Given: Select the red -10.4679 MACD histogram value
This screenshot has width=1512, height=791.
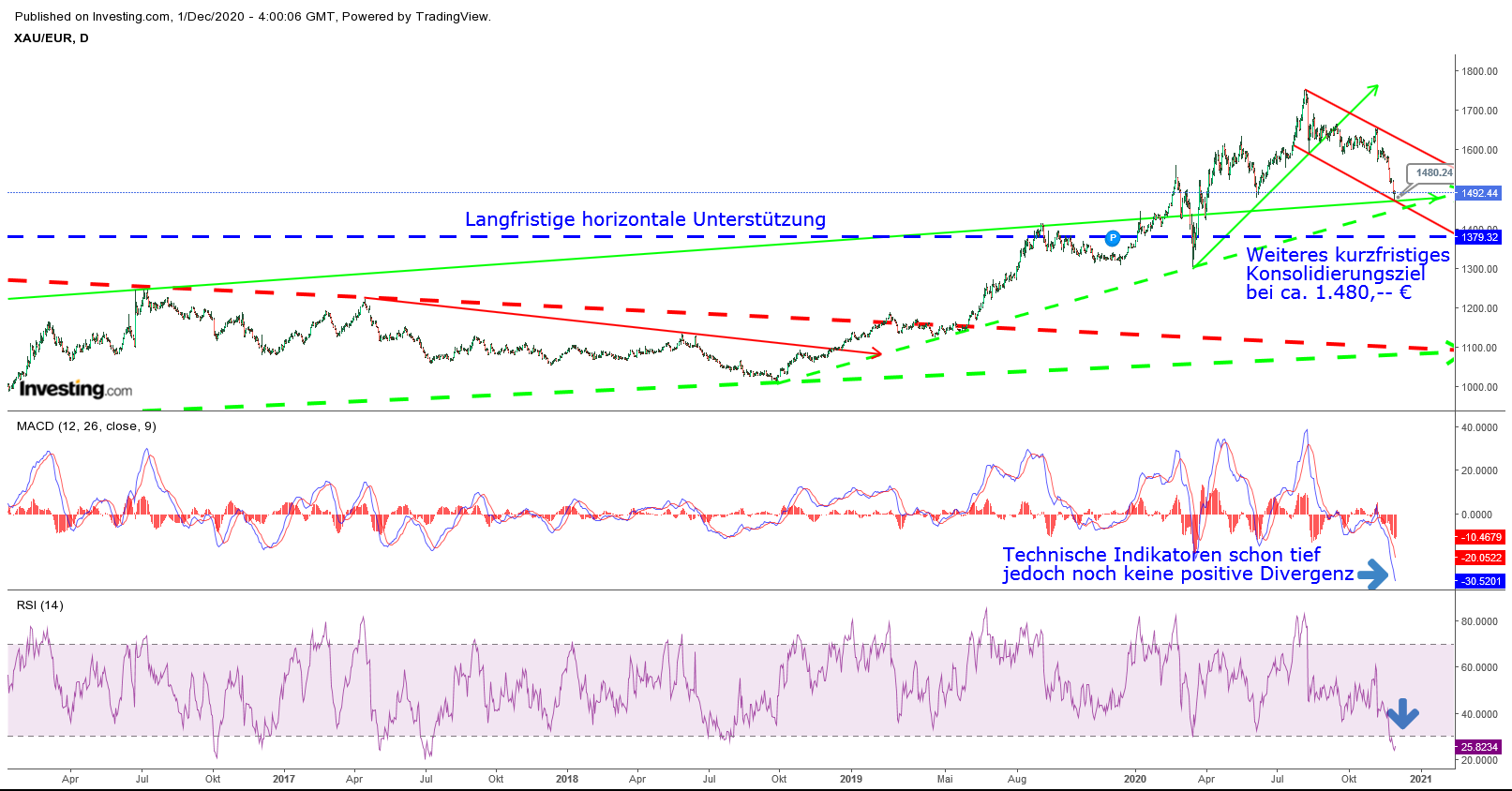Looking at the screenshot, I should [1480, 537].
